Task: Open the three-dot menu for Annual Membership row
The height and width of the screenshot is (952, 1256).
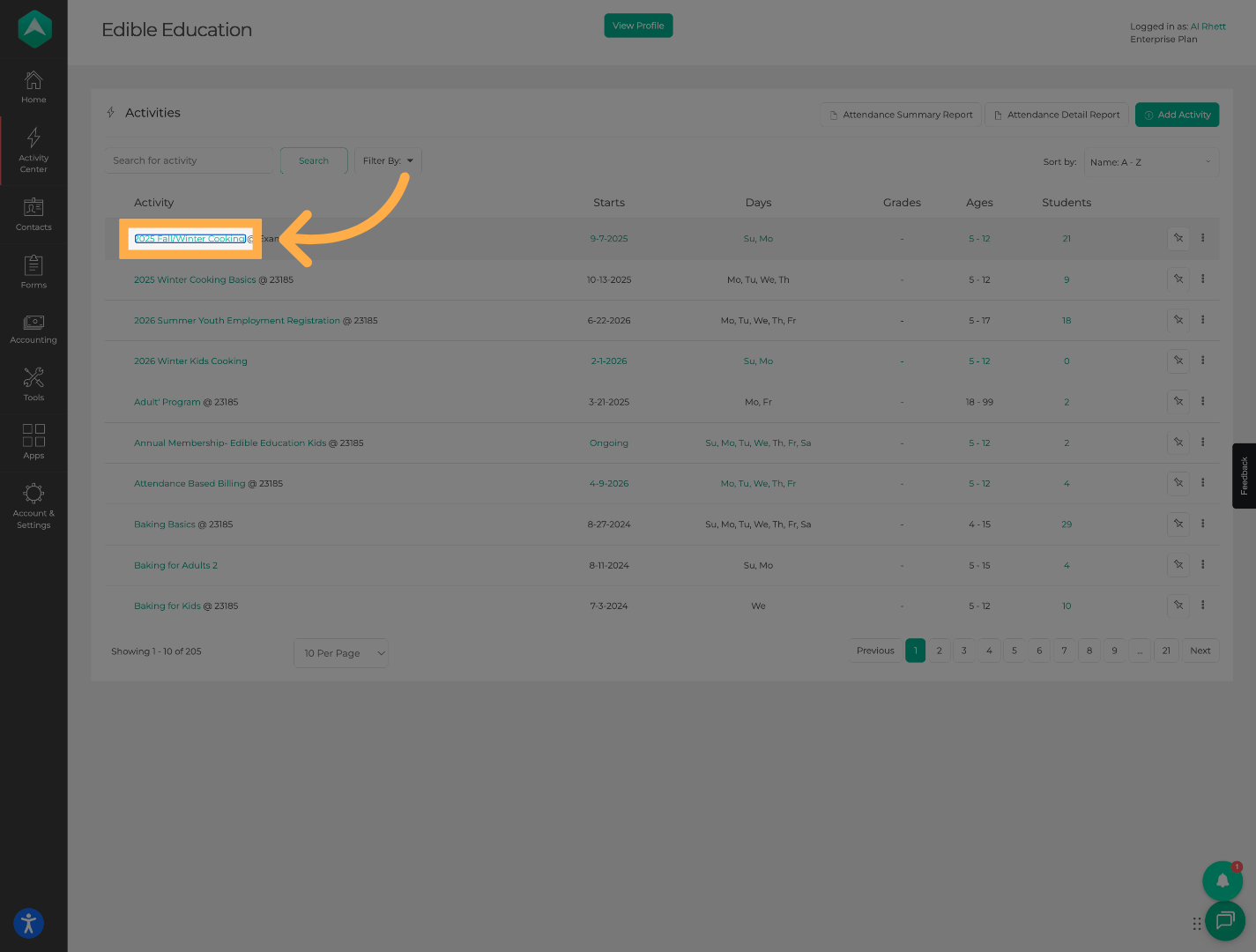Action: pos(1202,442)
